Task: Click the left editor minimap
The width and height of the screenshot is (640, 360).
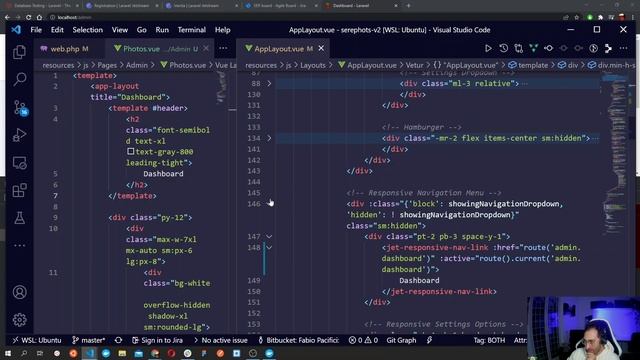Action: 221,87
